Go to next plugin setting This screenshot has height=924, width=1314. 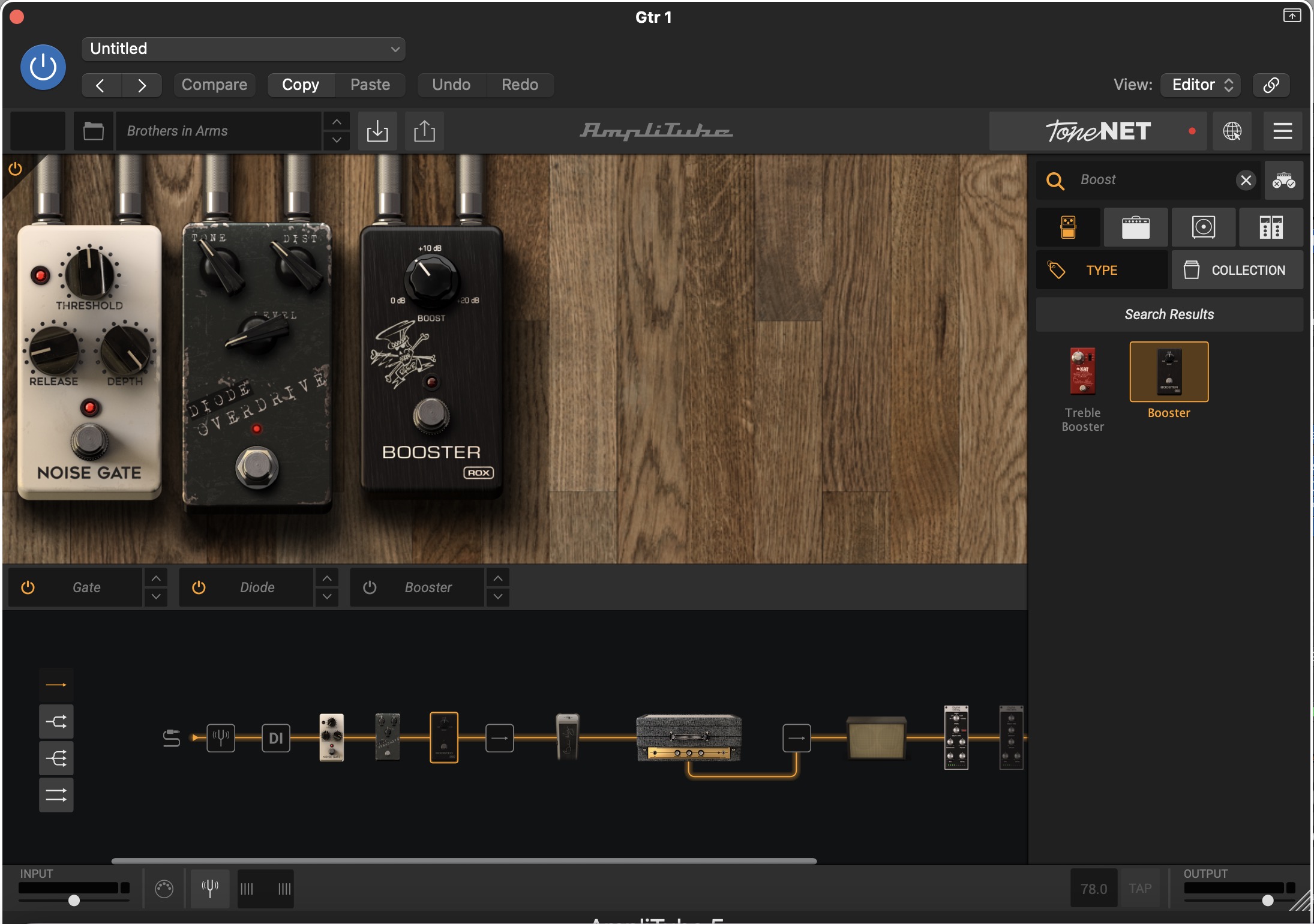(142, 85)
